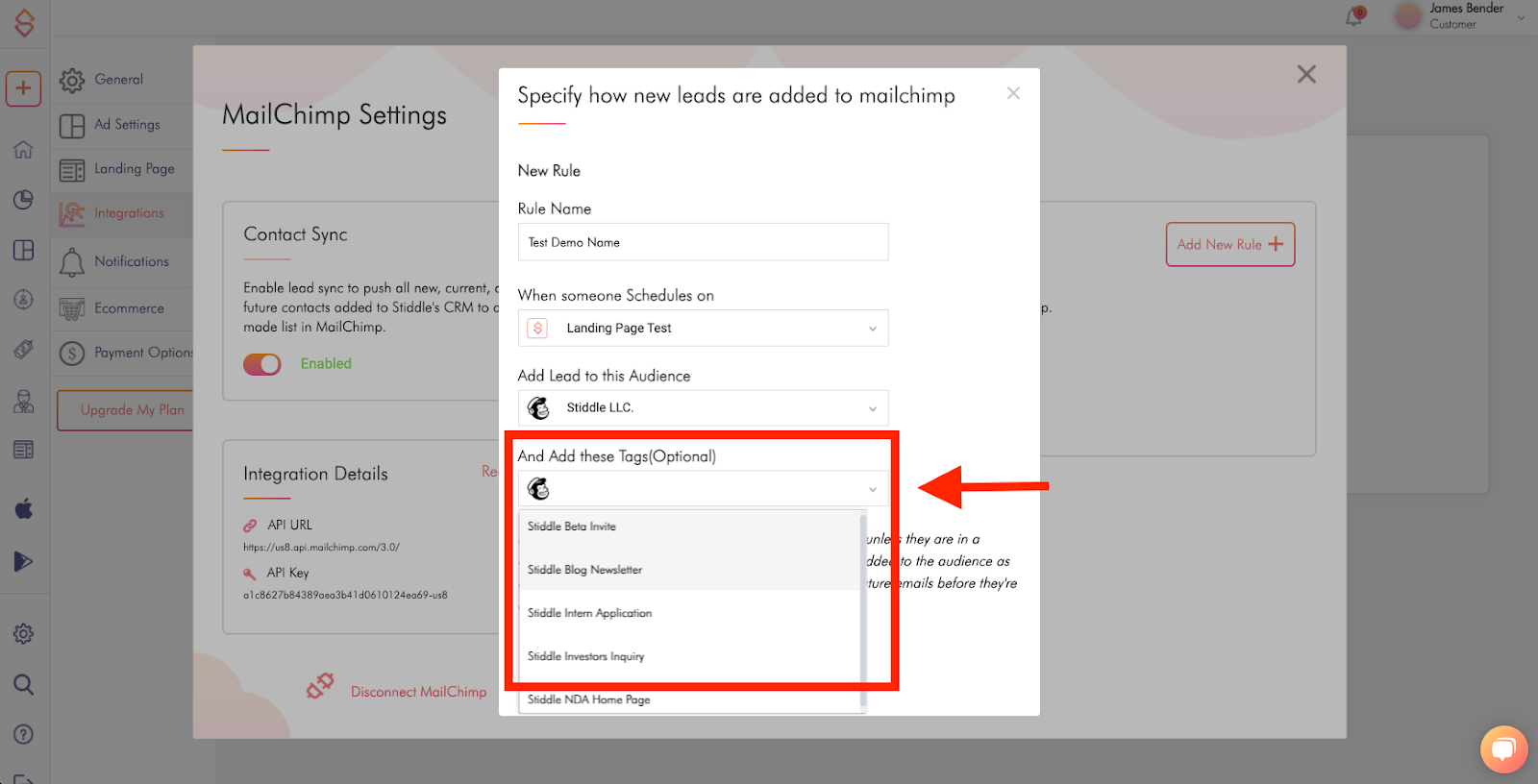Open the layout grid icon in the sidebar
Image resolution: width=1538 pixels, height=784 pixels.
(23, 250)
